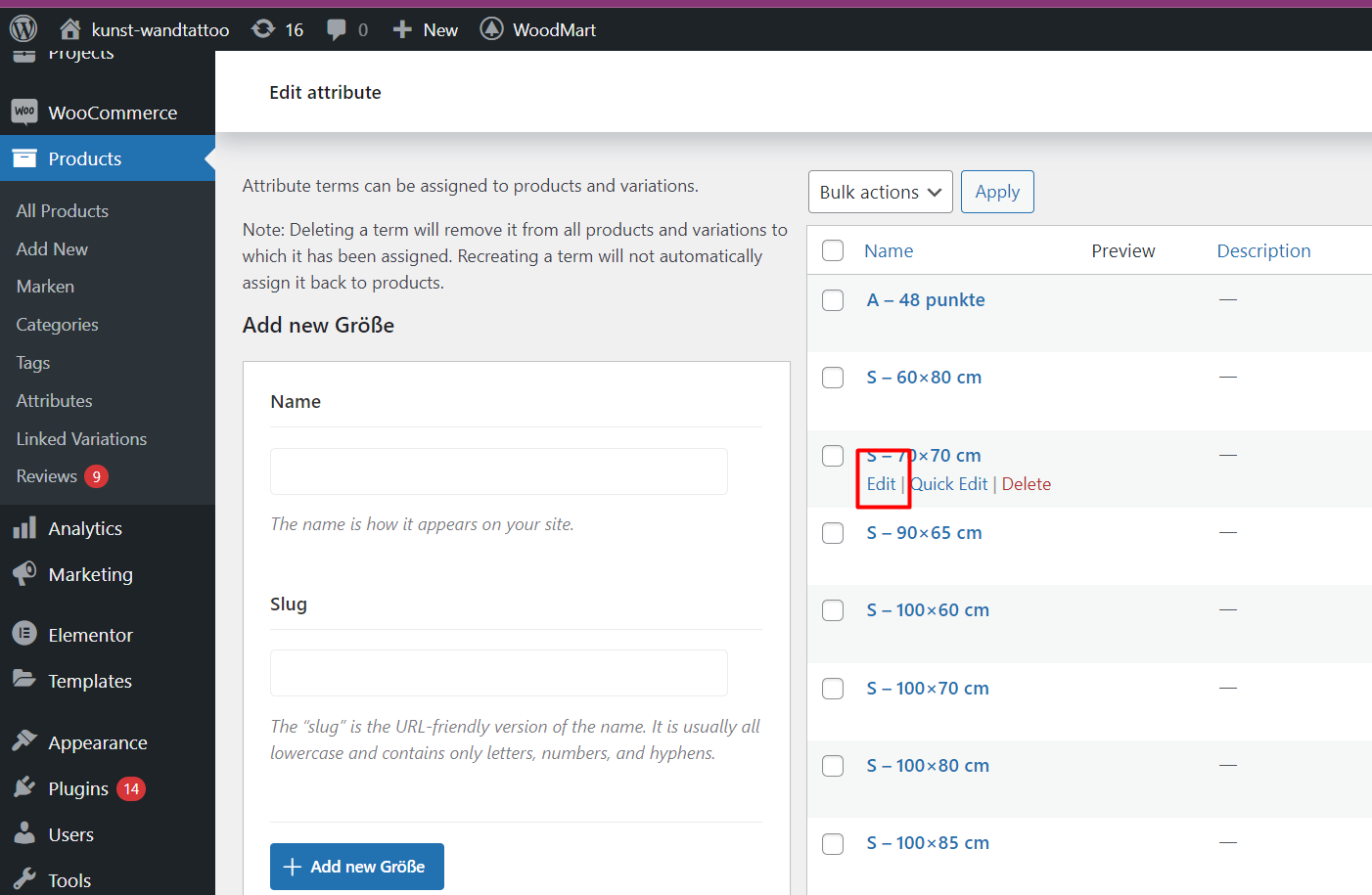Click the Elementor icon
The image size is (1372, 895).
point(24,634)
